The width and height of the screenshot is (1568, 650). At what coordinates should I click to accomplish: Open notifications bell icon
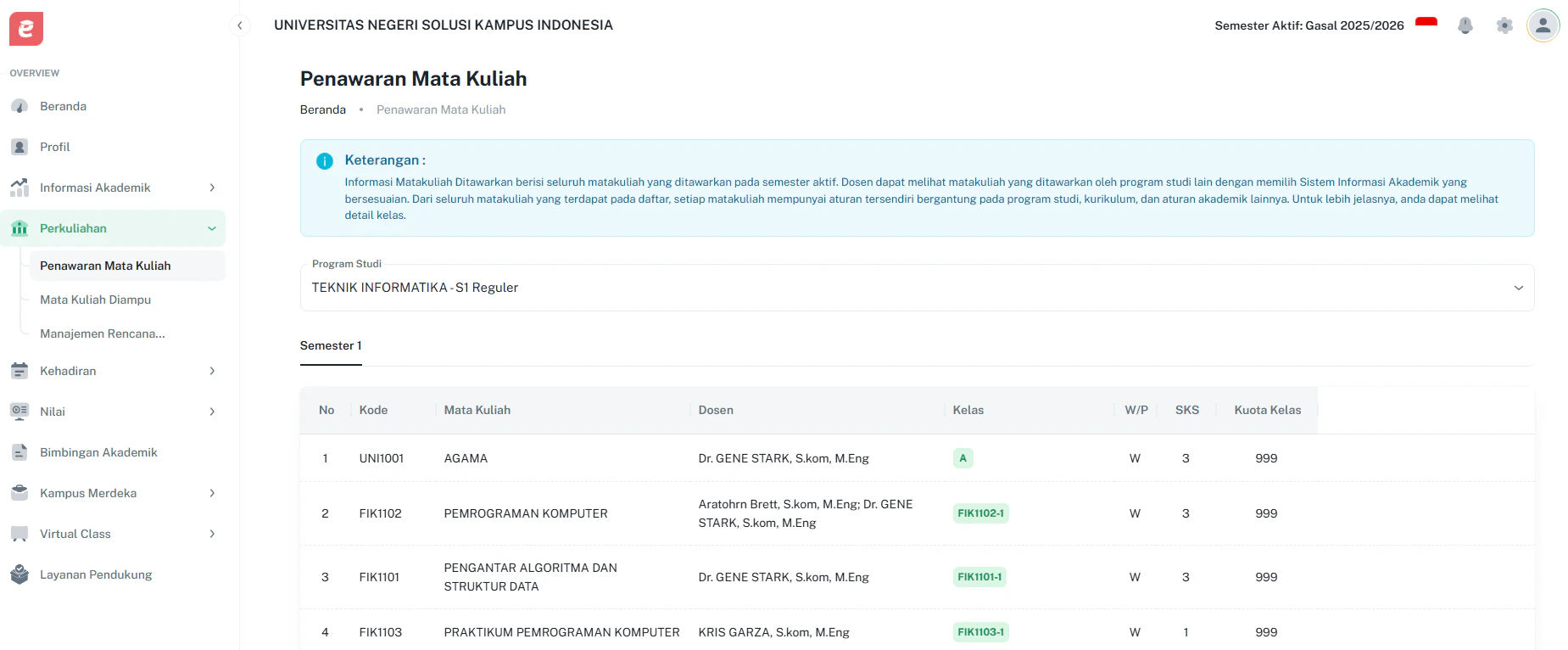(x=1465, y=25)
